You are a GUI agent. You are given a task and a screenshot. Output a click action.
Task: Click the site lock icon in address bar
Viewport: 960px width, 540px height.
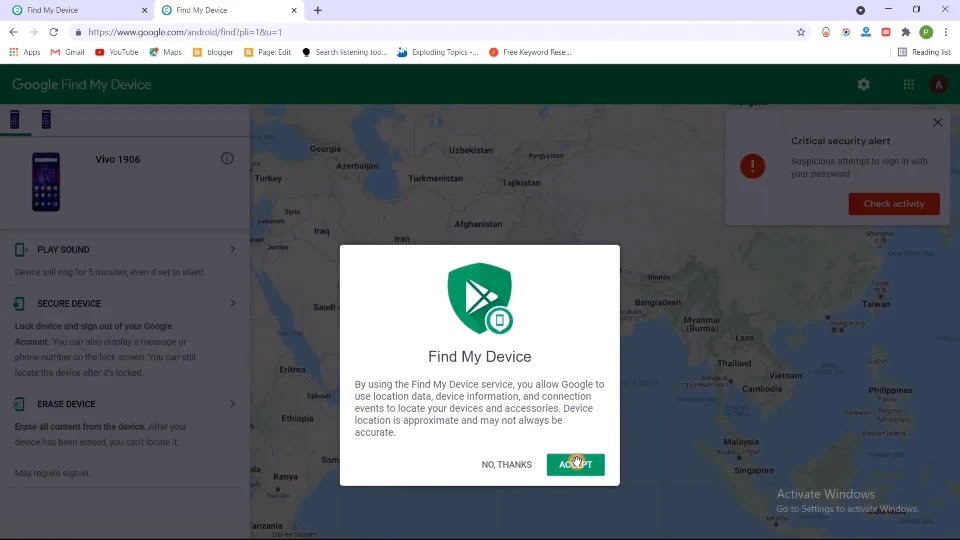pos(78,32)
